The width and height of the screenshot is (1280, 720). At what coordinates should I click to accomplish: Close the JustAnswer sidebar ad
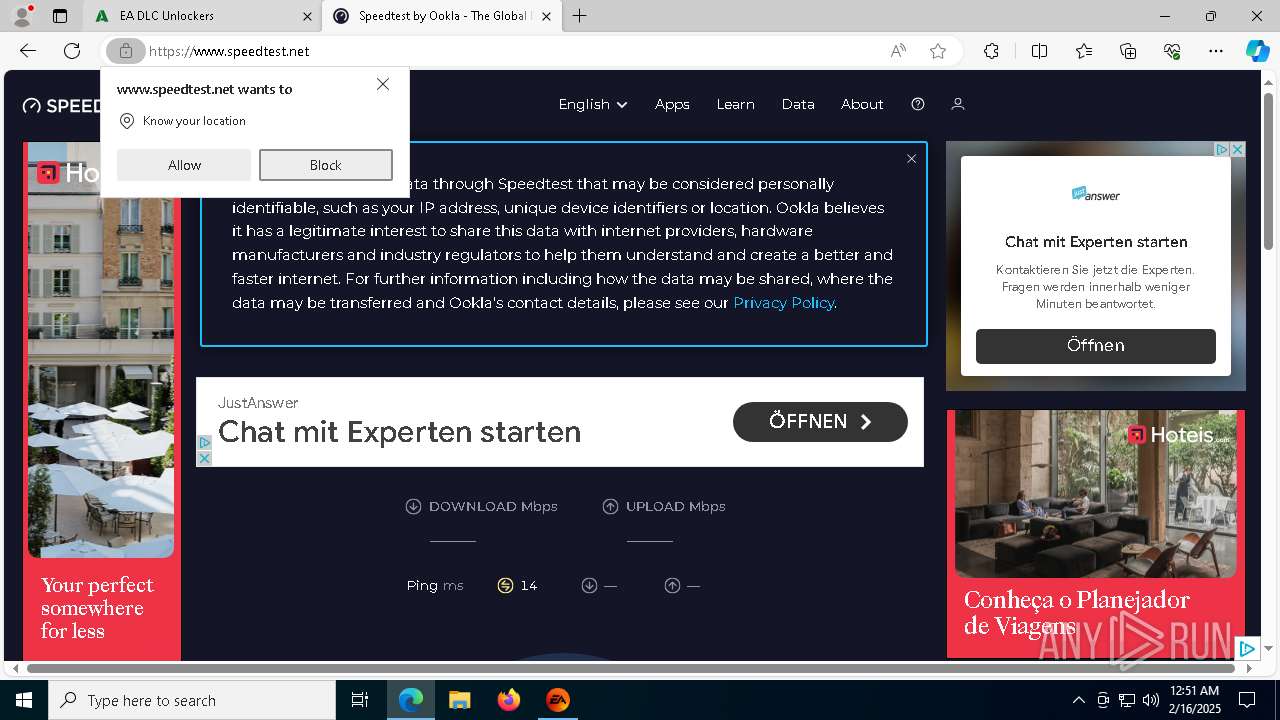click(x=1237, y=149)
